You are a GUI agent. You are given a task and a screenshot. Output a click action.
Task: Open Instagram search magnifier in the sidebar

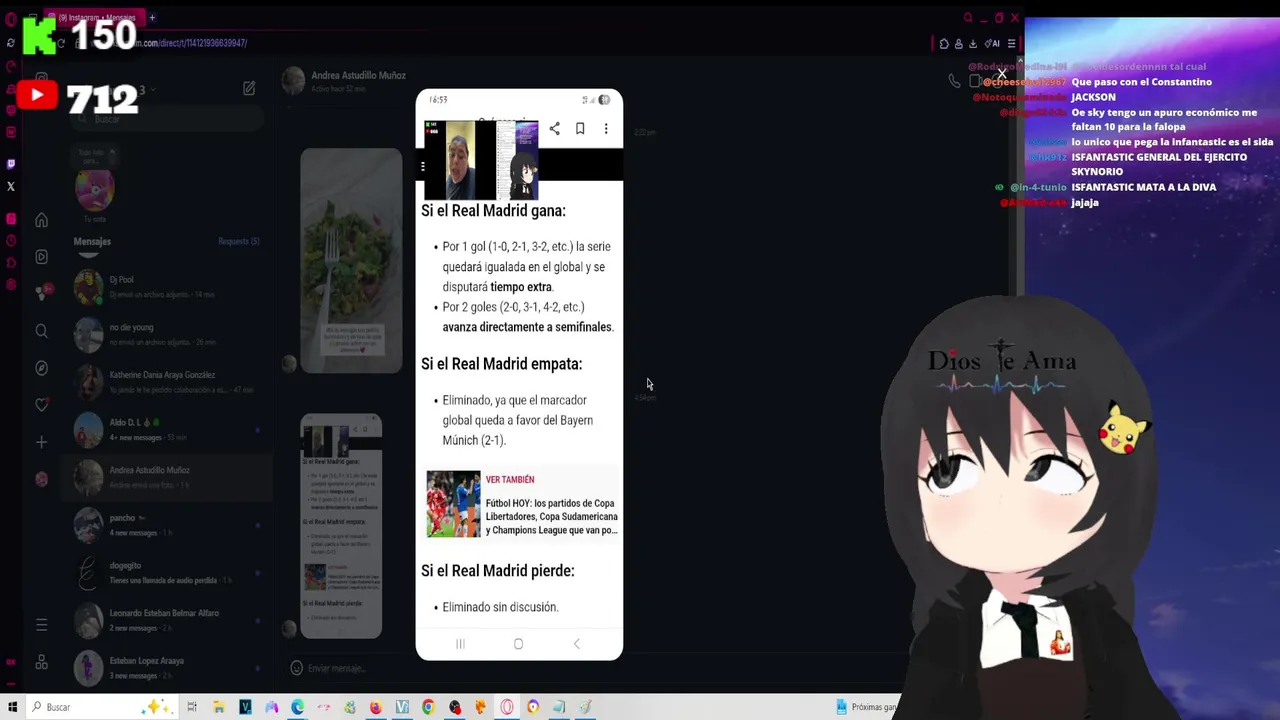pos(41,331)
